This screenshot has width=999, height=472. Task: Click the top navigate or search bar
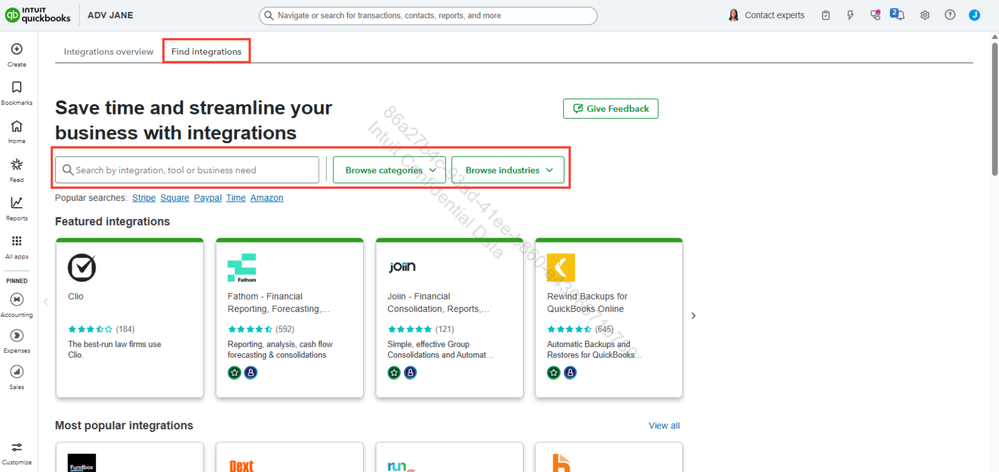pyautogui.click(x=428, y=15)
